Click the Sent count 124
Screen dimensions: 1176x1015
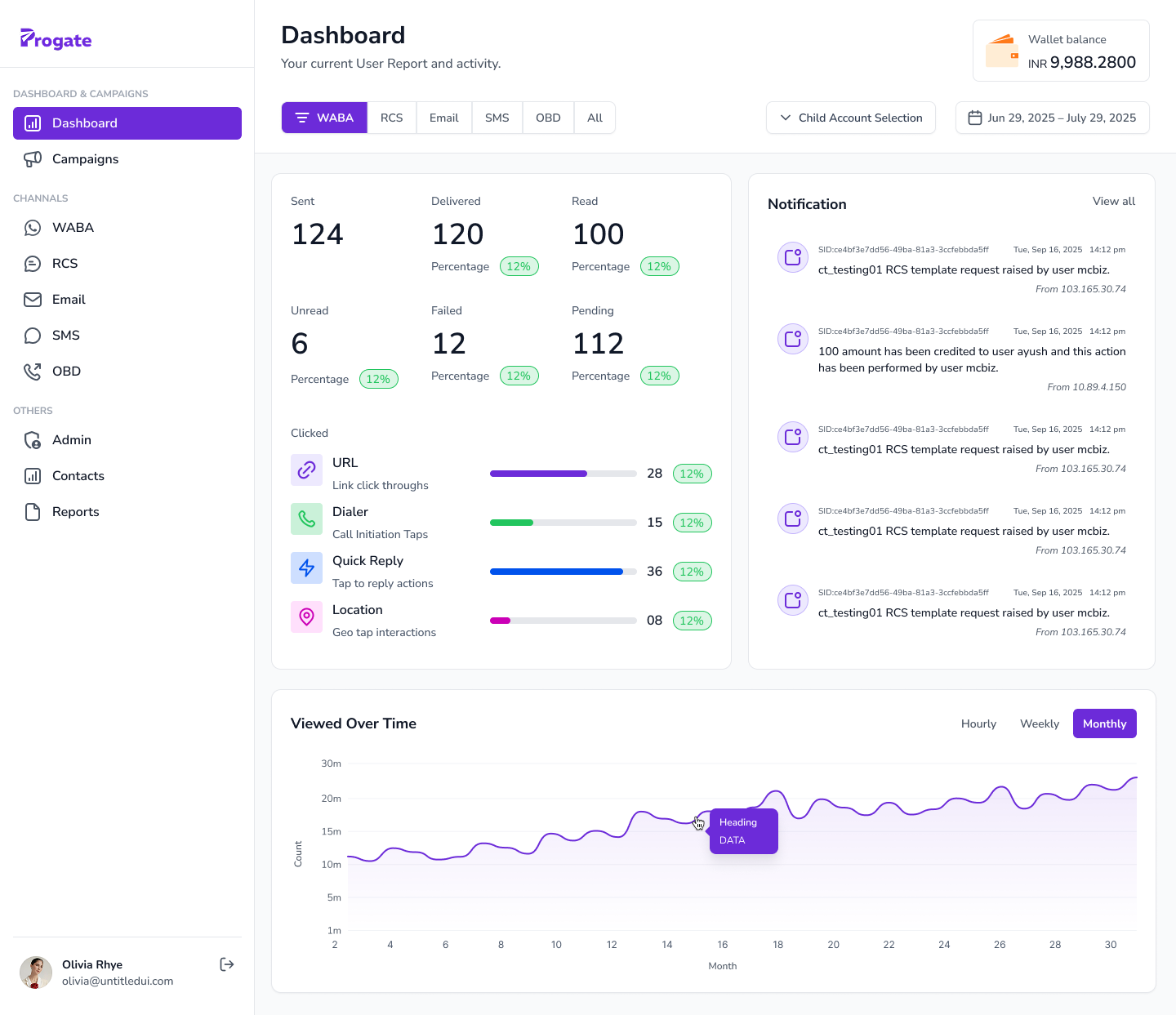pyautogui.click(x=318, y=234)
